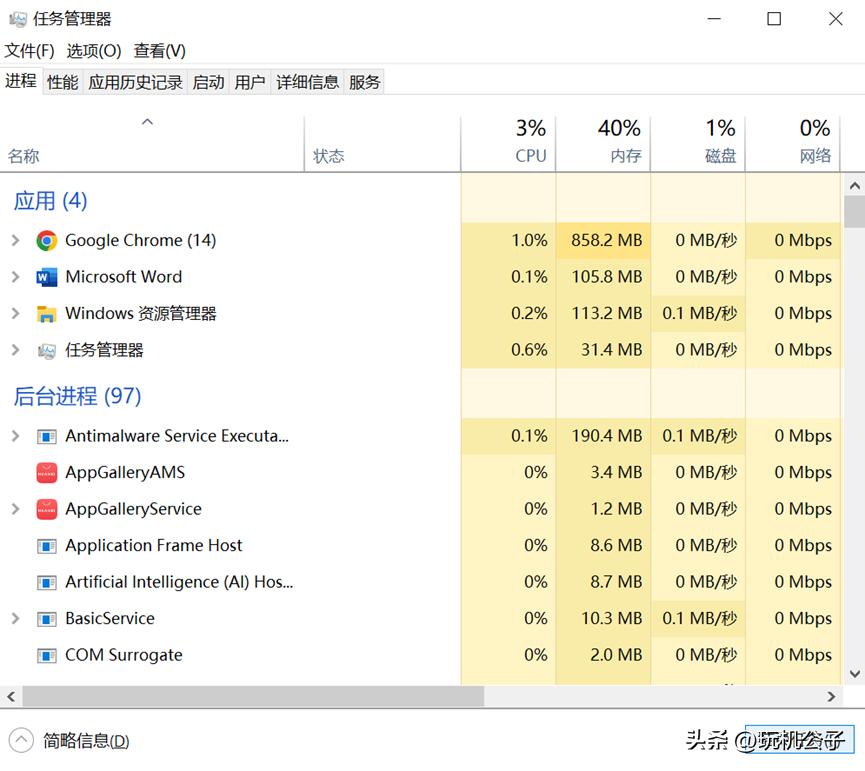
Task: Sort processes by CPU column header
Action: point(508,144)
